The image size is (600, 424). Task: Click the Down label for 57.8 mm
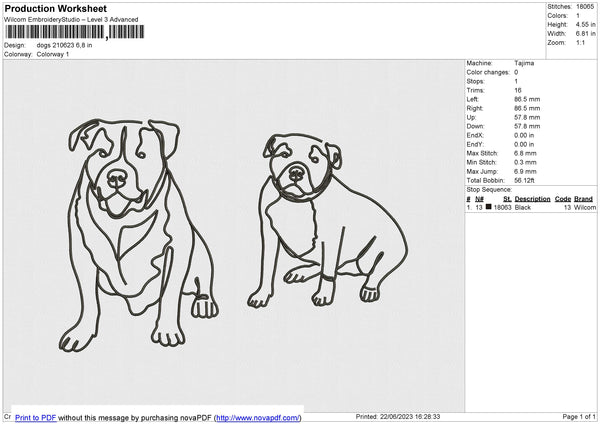(475, 126)
